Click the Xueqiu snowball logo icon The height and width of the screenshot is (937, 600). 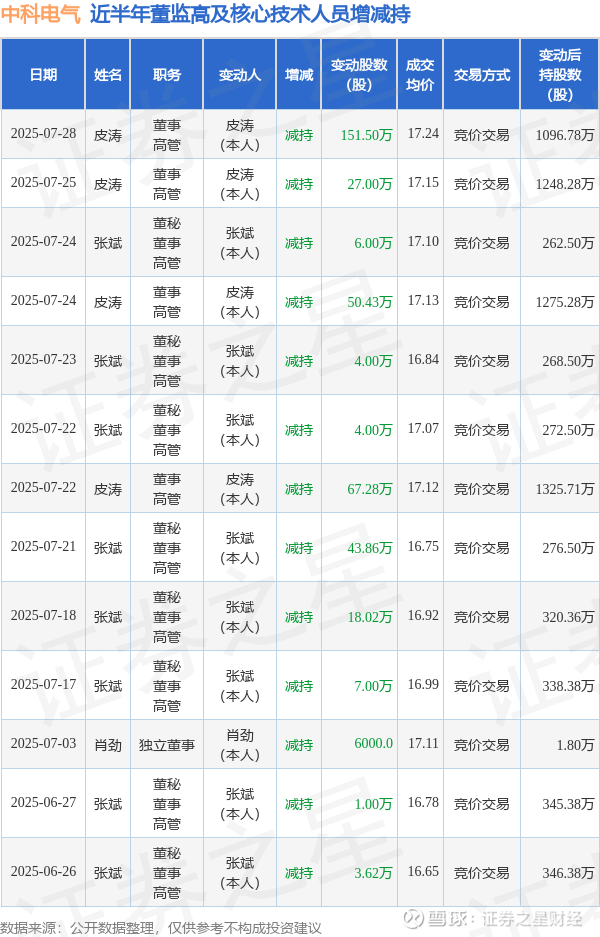pyautogui.click(x=414, y=918)
